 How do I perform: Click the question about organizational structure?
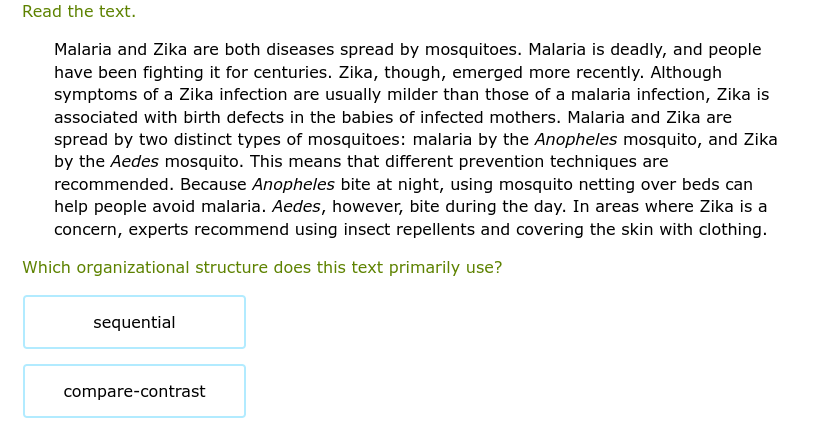click(x=262, y=267)
